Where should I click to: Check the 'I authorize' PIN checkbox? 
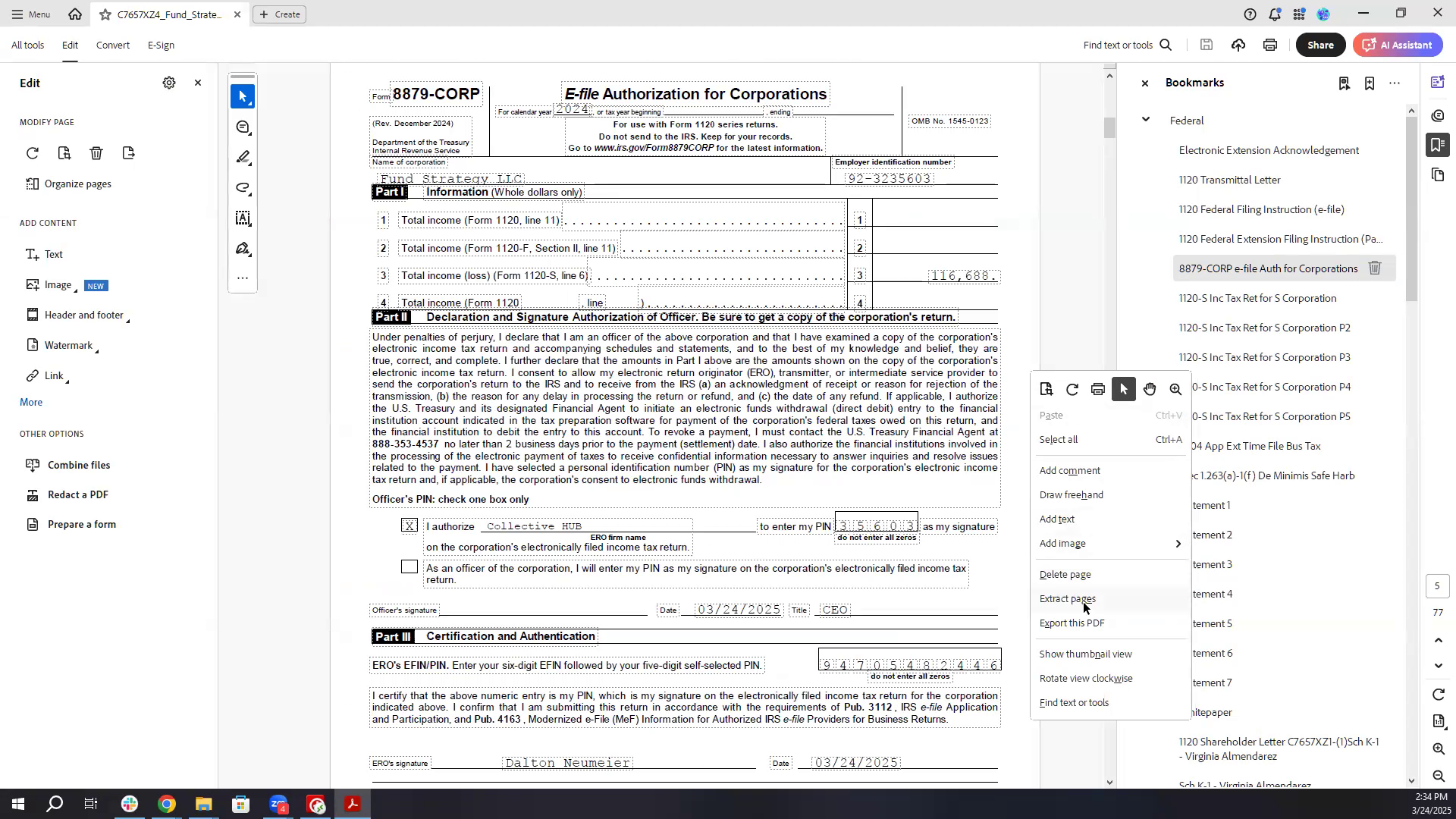(409, 526)
